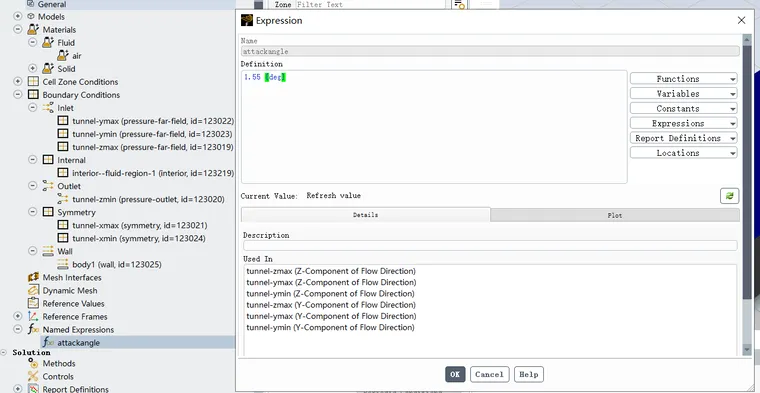Click the interior--fluid-region-1 zone icon
This screenshot has height=393, width=760.
[63, 173]
